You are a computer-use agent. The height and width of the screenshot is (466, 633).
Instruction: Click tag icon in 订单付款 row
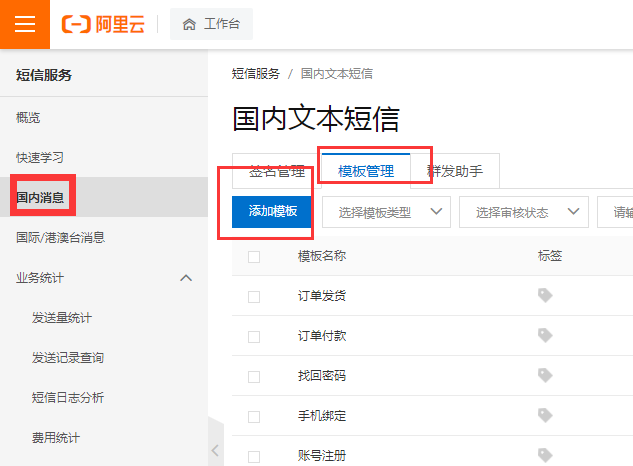545,335
